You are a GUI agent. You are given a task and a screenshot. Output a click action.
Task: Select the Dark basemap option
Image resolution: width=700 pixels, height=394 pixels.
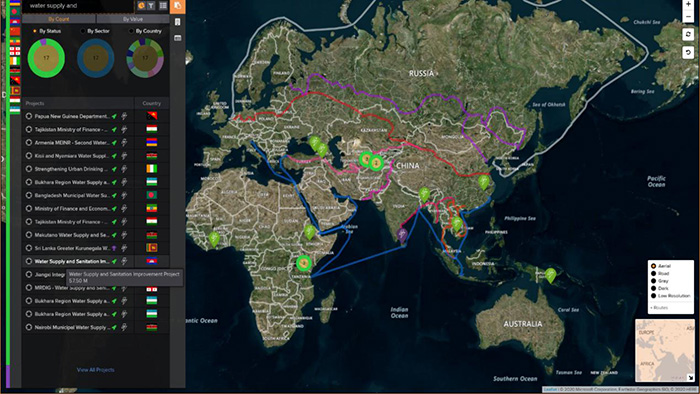point(654,288)
